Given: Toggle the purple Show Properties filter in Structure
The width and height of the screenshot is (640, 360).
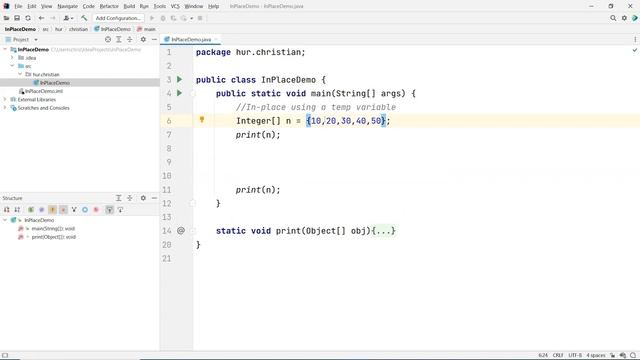Looking at the screenshot, I should click(42, 209).
